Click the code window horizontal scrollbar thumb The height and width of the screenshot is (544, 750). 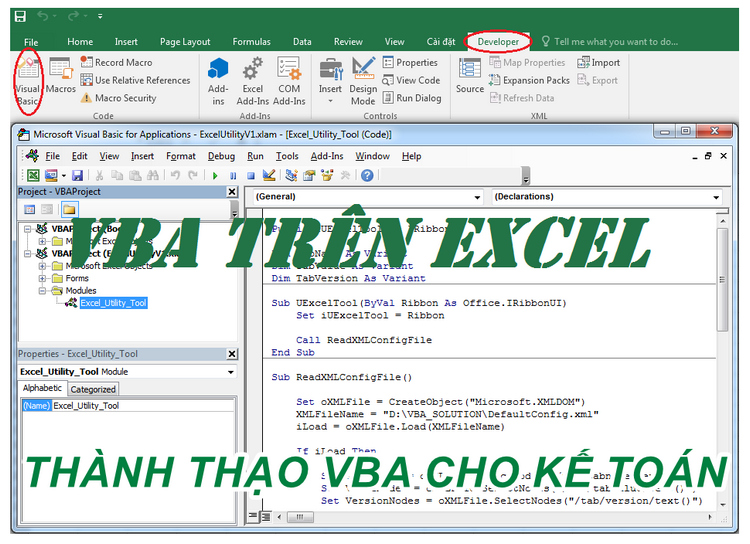point(300,517)
